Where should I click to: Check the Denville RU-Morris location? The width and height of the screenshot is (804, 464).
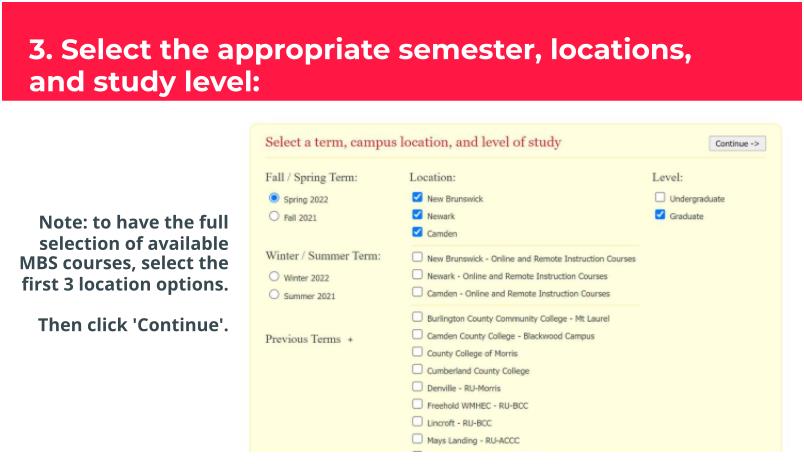417,387
